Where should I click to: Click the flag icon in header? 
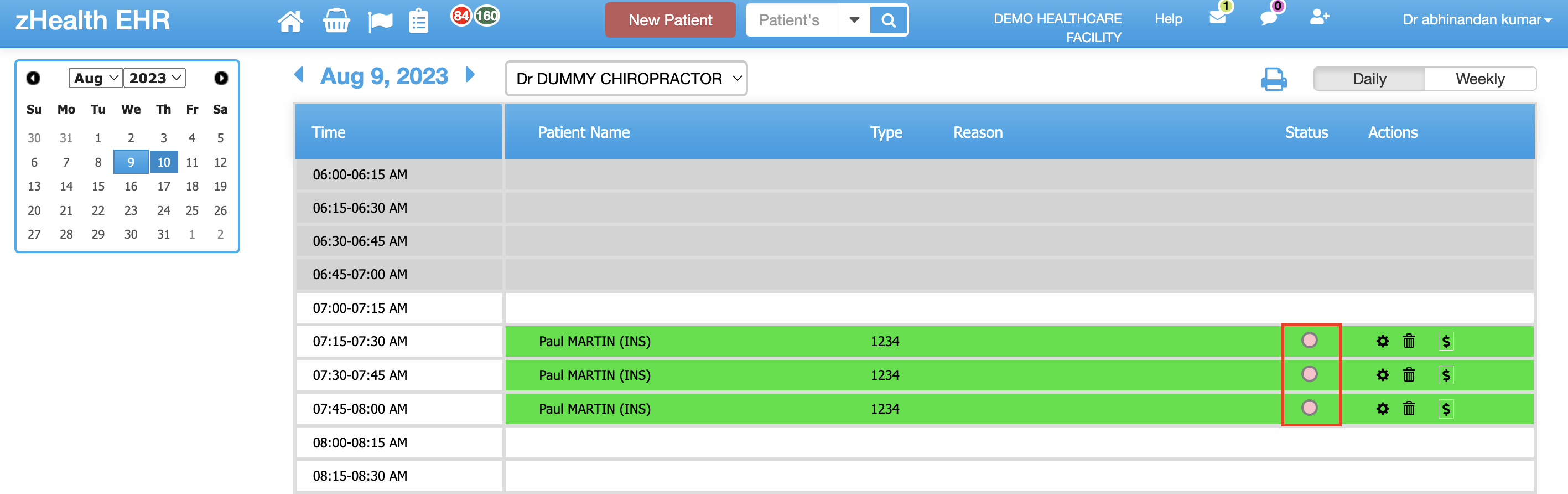tap(381, 21)
